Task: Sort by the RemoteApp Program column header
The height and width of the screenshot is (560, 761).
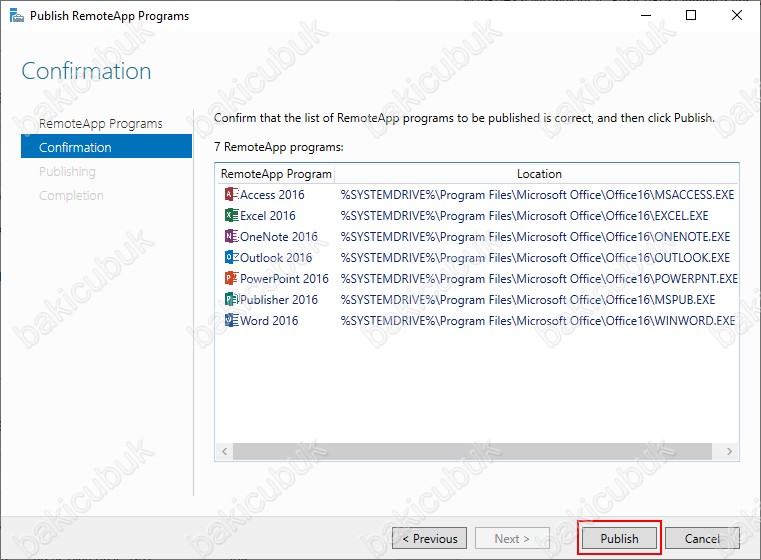Action: coord(276,174)
